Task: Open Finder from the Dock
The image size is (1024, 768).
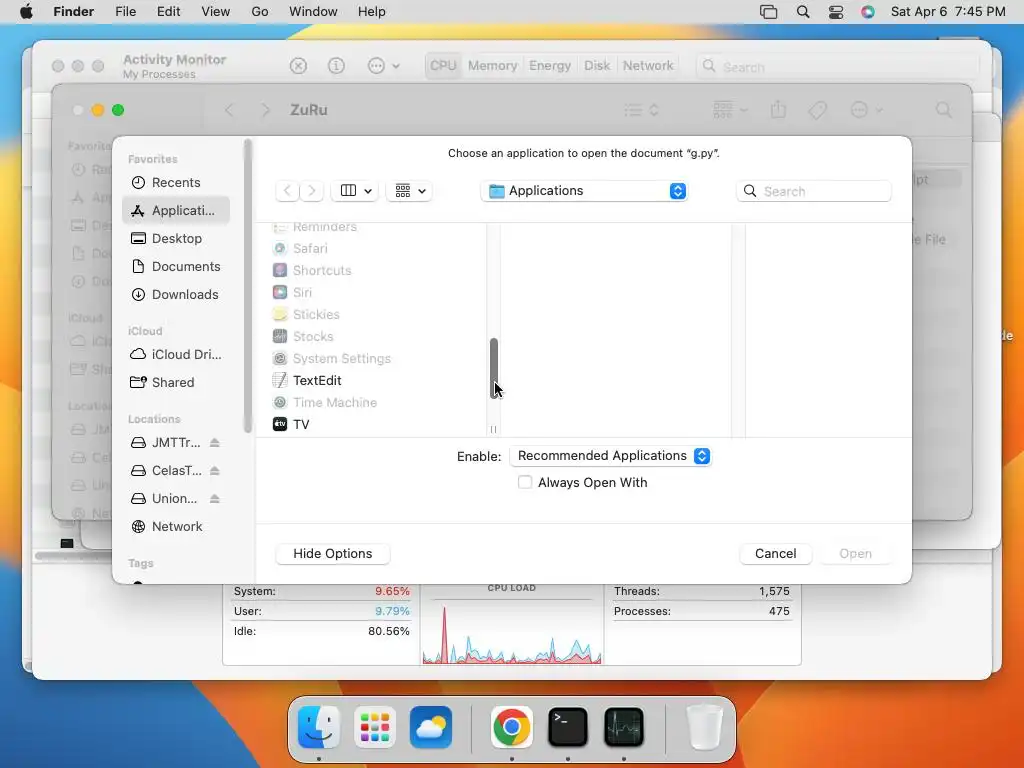Action: [x=319, y=727]
